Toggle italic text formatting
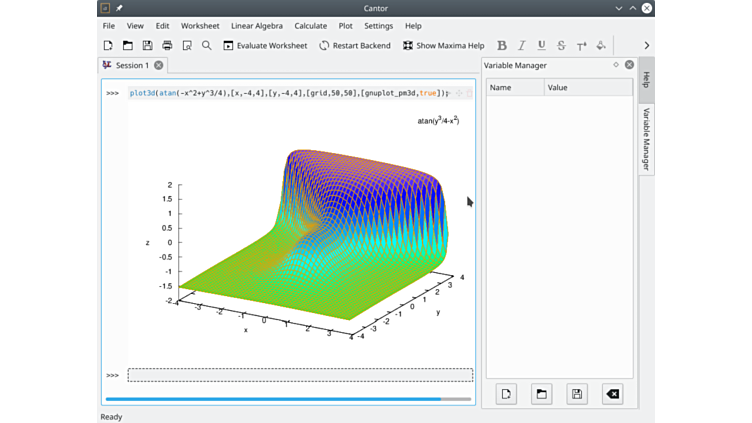Viewport: 752px width, 423px height. tap(522, 45)
